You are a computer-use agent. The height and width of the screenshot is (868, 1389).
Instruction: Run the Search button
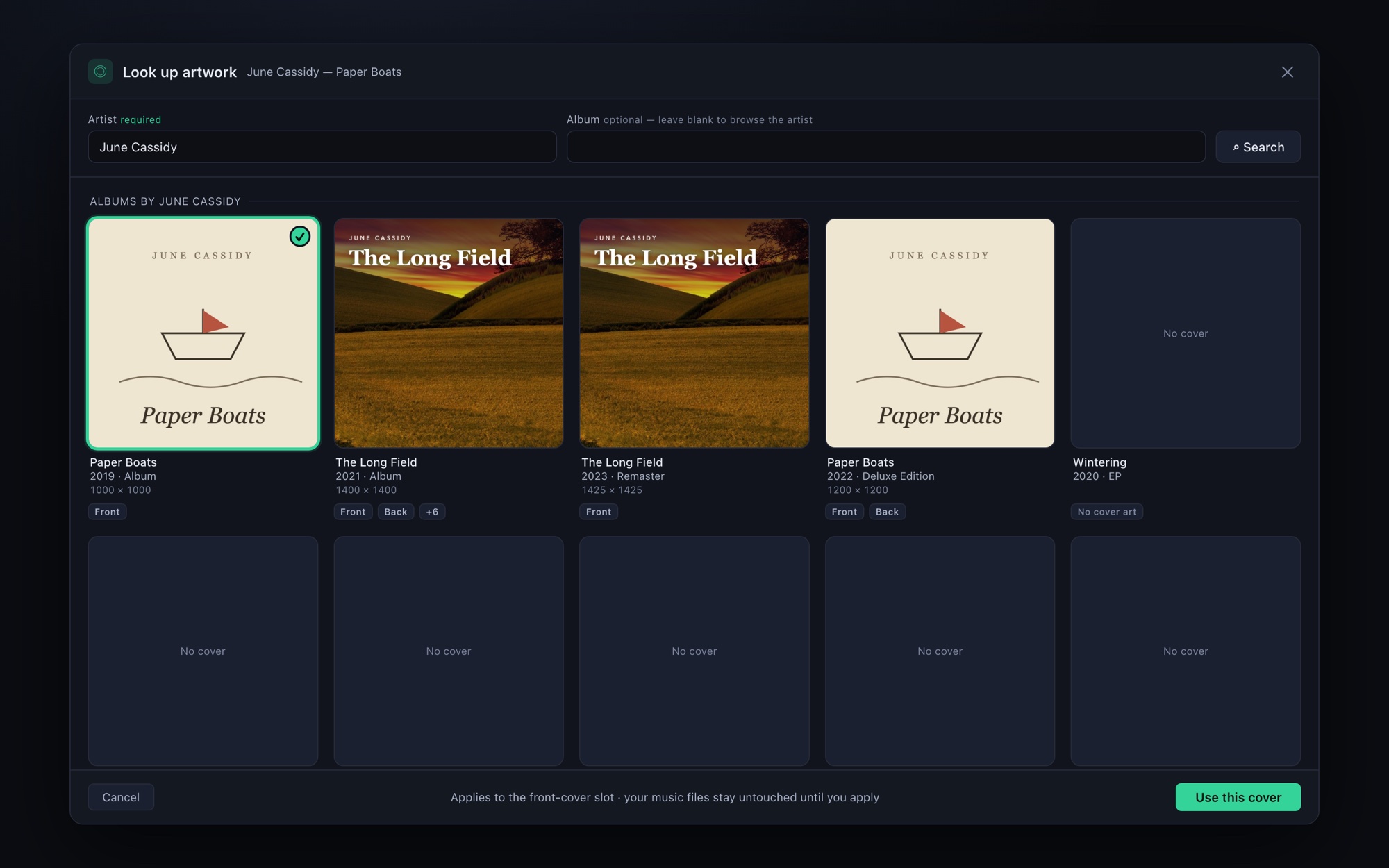point(1258,147)
